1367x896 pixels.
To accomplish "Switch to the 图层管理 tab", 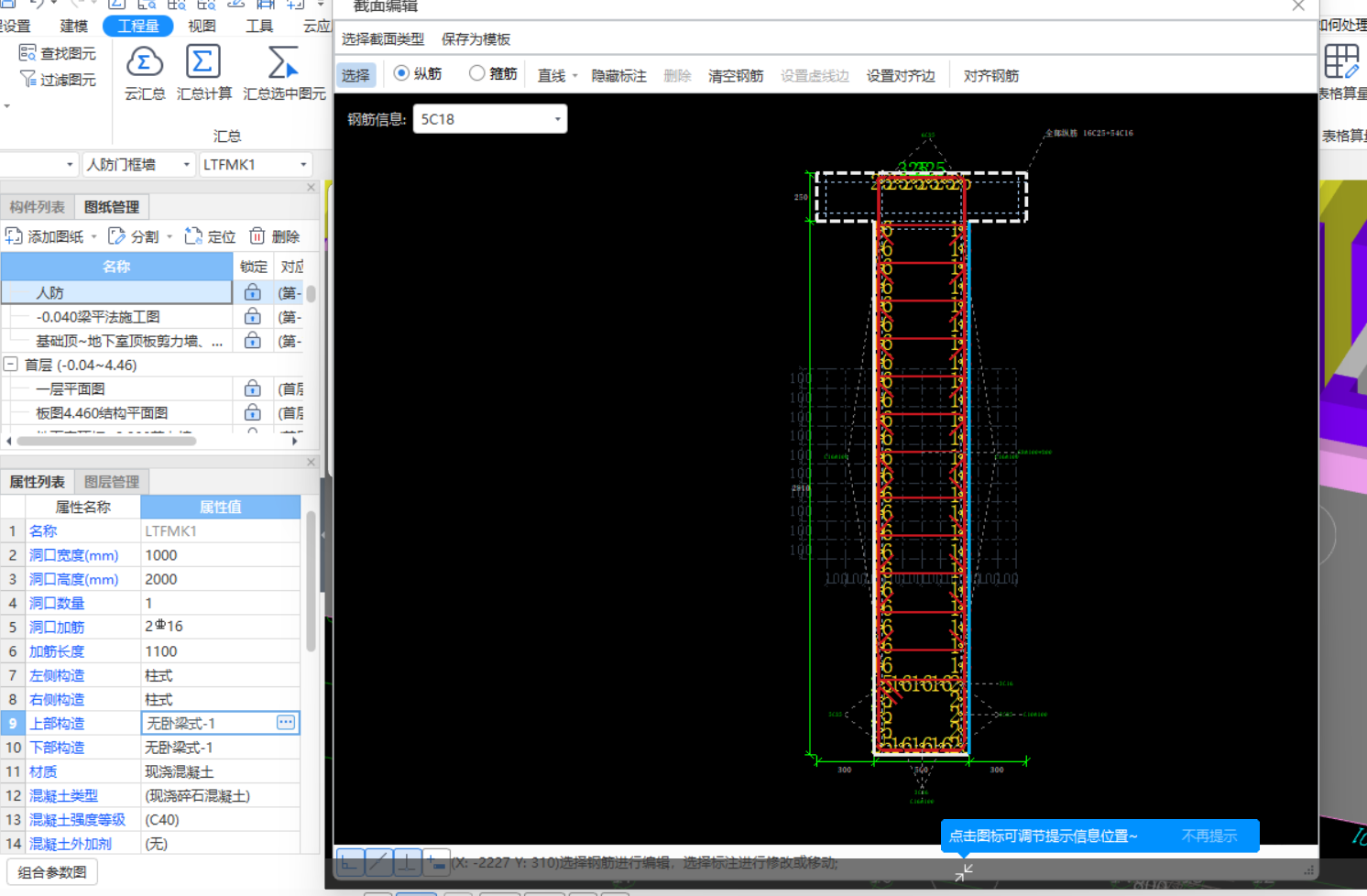I will click(x=112, y=482).
